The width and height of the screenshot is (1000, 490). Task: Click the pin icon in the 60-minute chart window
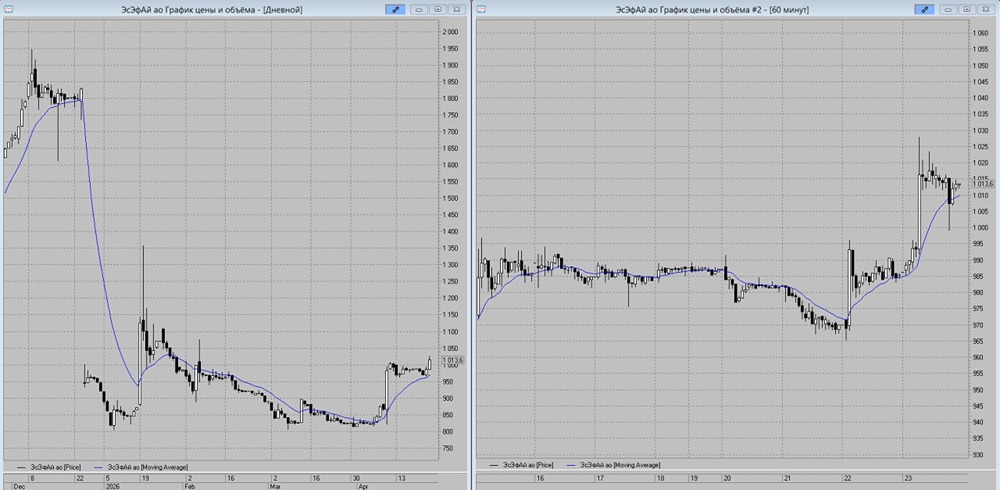point(924,10)
